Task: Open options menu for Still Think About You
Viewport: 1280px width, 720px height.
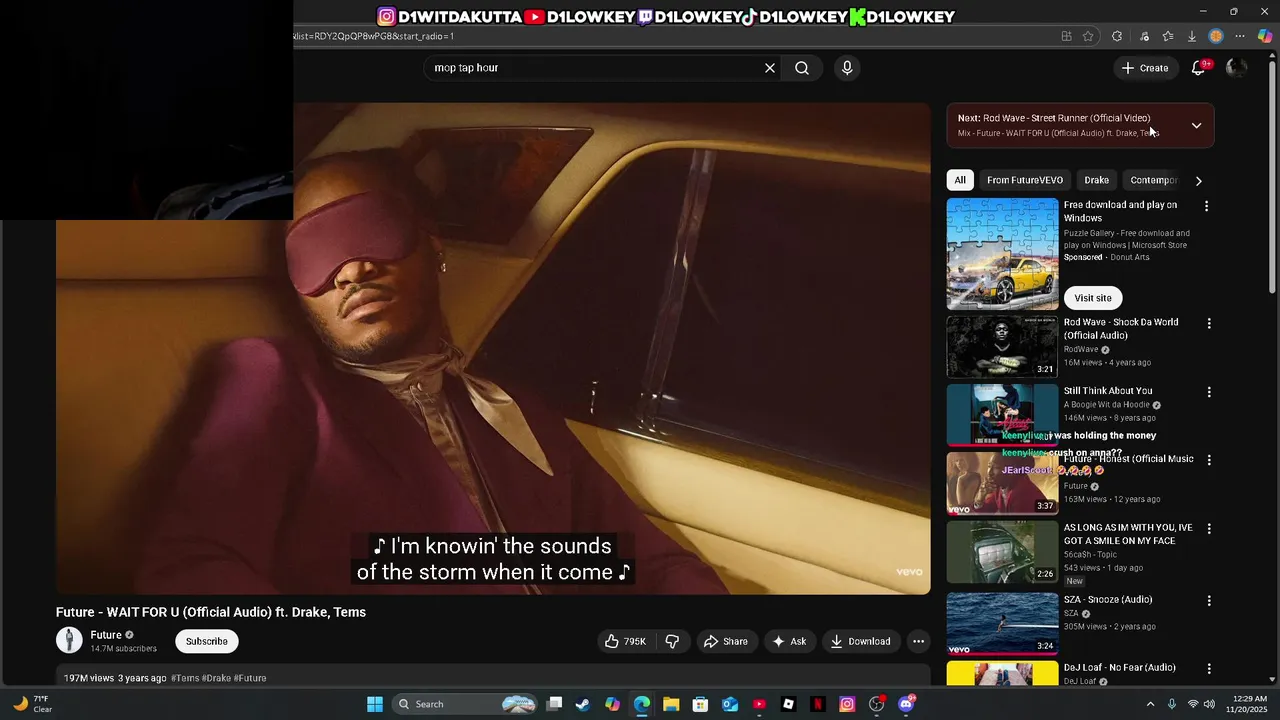Action: point(1209,393)
